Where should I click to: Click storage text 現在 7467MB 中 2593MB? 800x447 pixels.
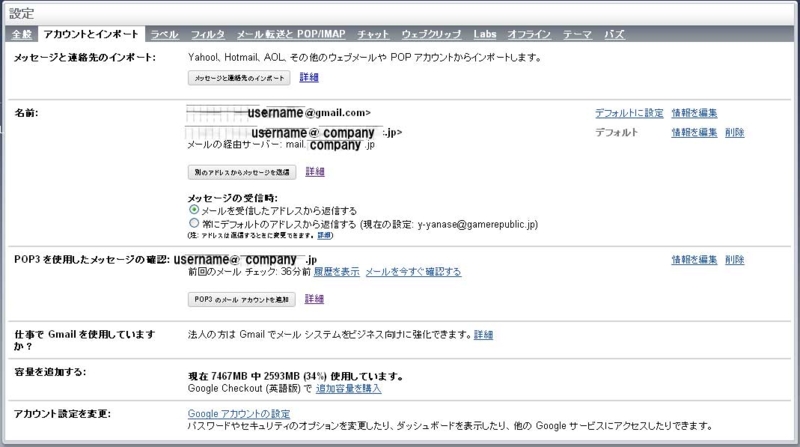[x=244, y=376]
